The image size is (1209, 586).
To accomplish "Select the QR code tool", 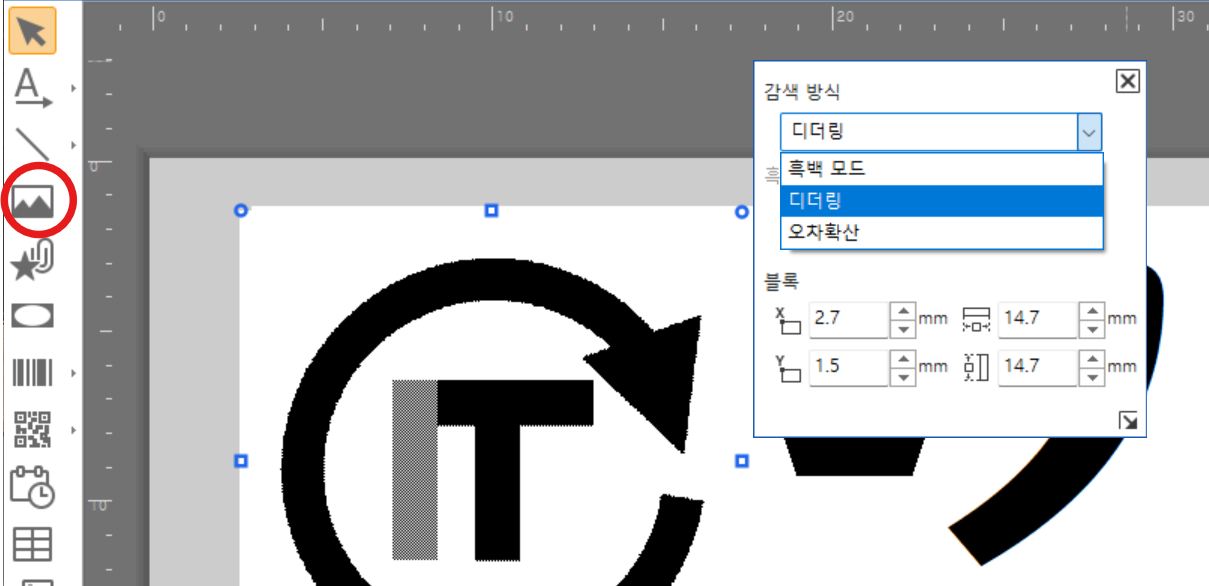I will click(x=33, y=430).
